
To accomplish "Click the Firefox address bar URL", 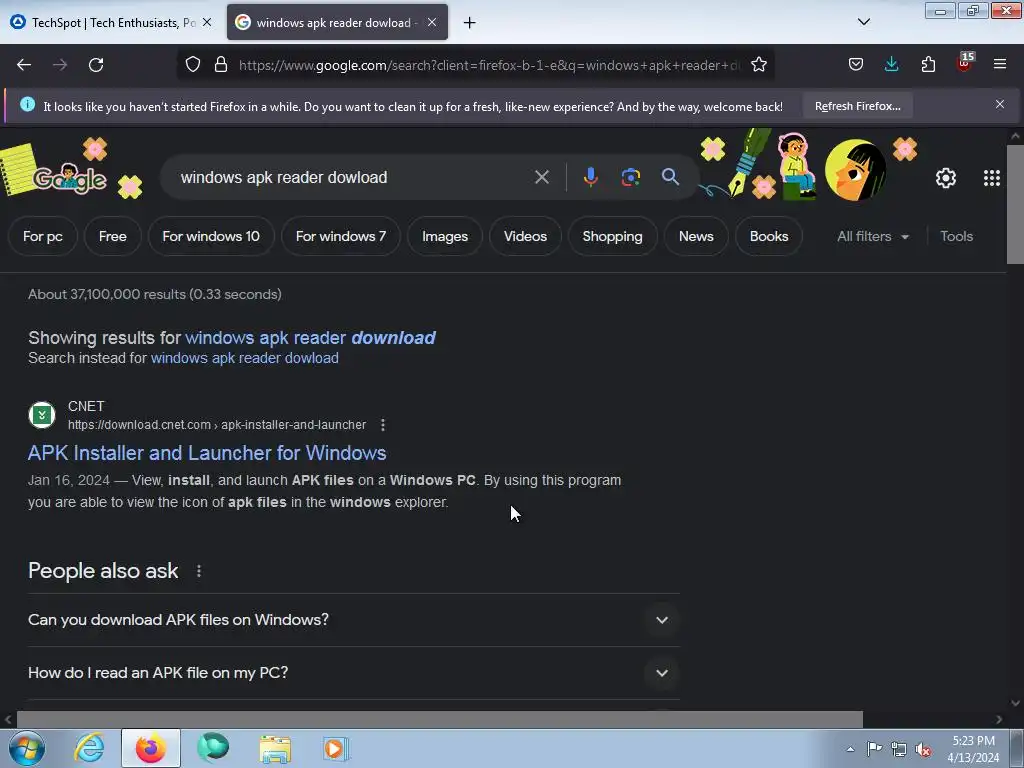I will [x=489, y=65].
